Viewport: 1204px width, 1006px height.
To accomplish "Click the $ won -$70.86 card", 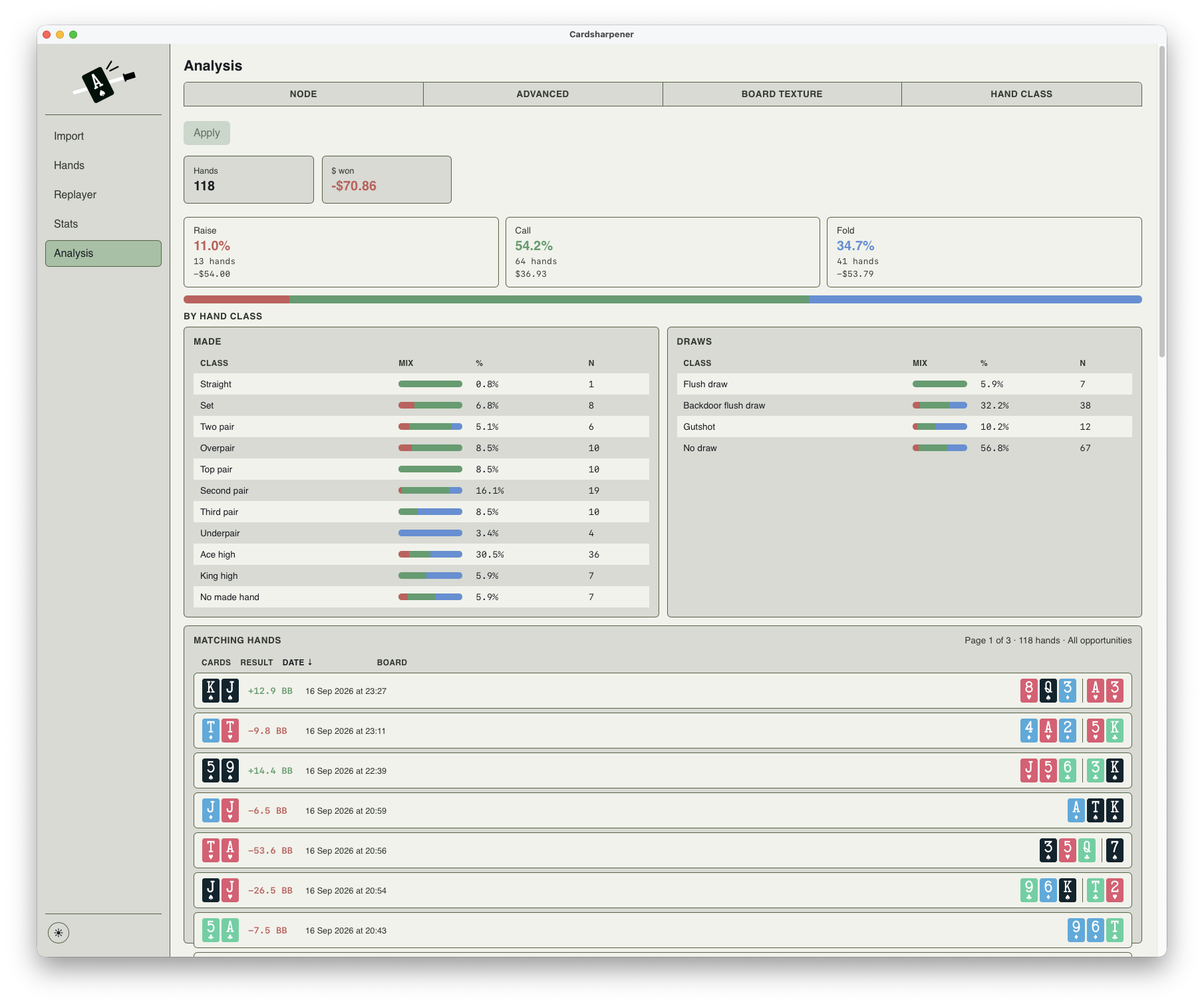I will 386,180.
